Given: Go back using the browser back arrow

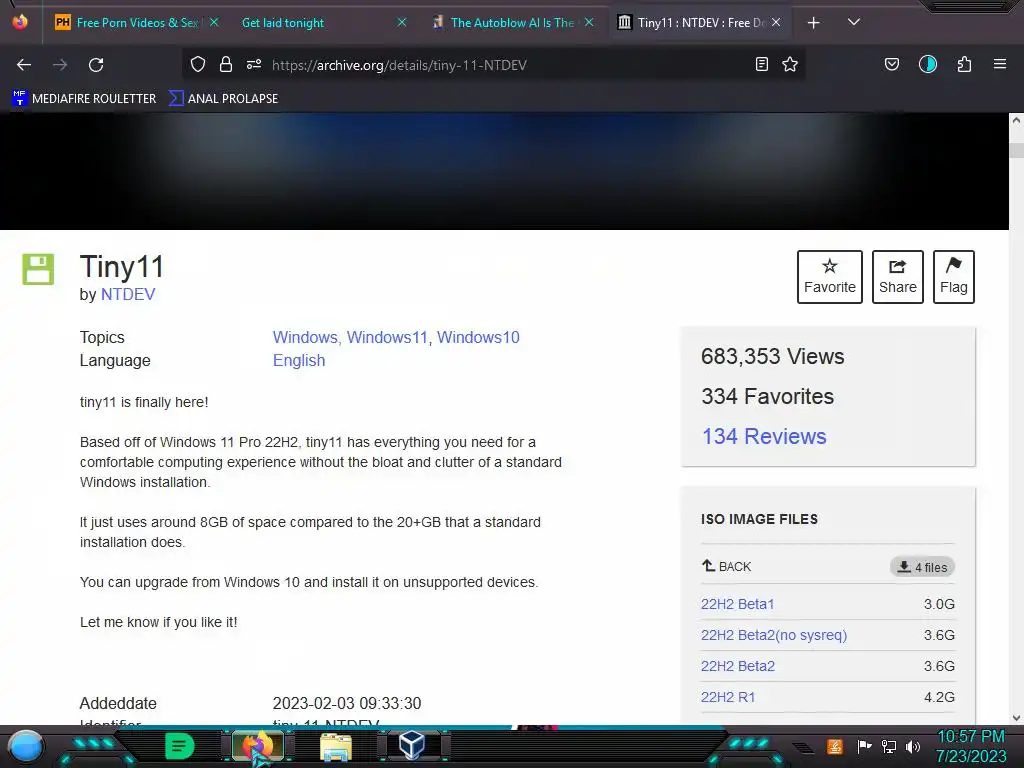Looking at the screenshot, I should point(24,65).
